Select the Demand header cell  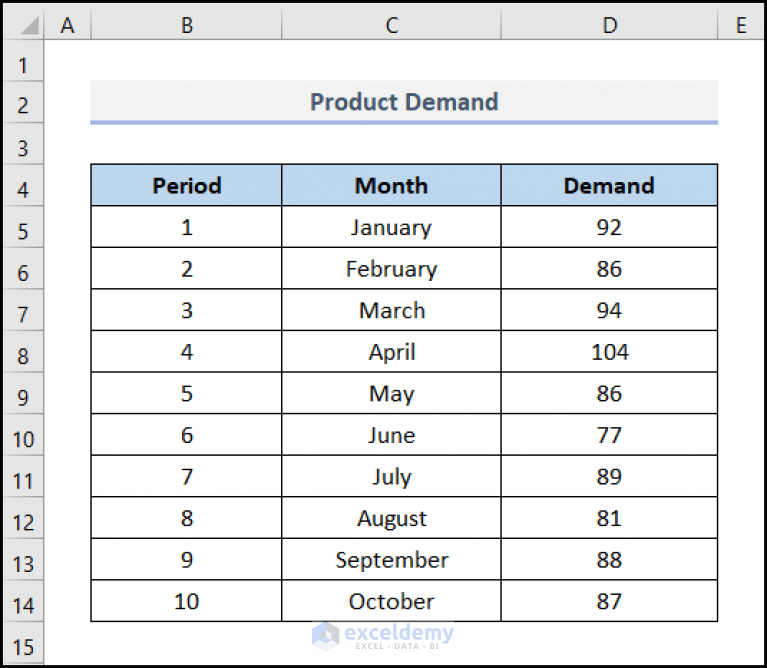click(x=609, y=185)
